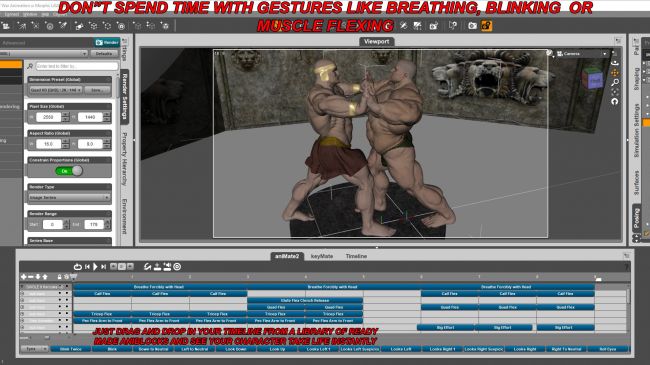
Task: Click the add track plus icon
Action: tap(24, 277)
